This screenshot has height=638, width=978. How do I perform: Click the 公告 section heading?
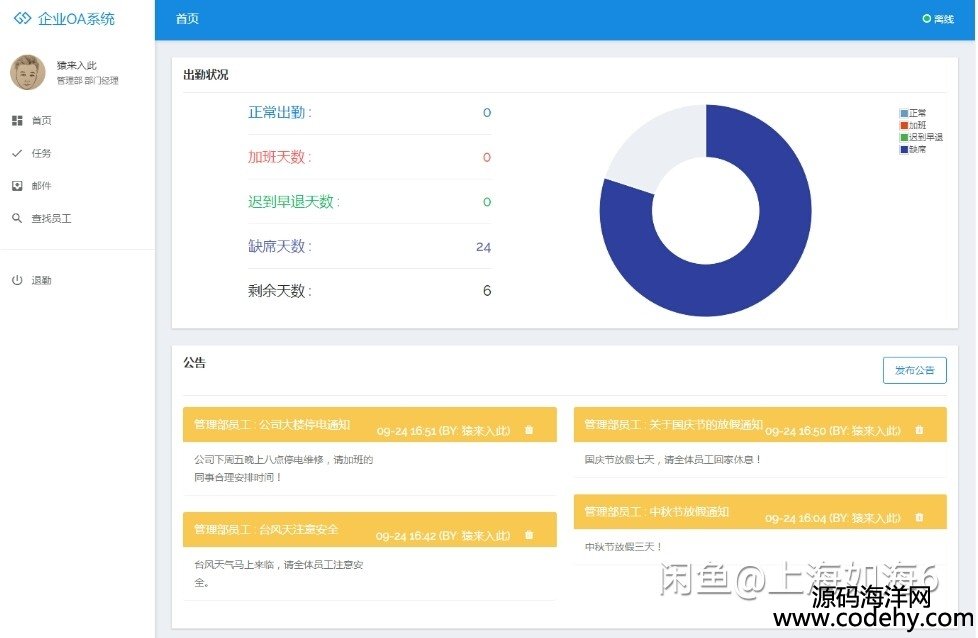coord(195,363)
